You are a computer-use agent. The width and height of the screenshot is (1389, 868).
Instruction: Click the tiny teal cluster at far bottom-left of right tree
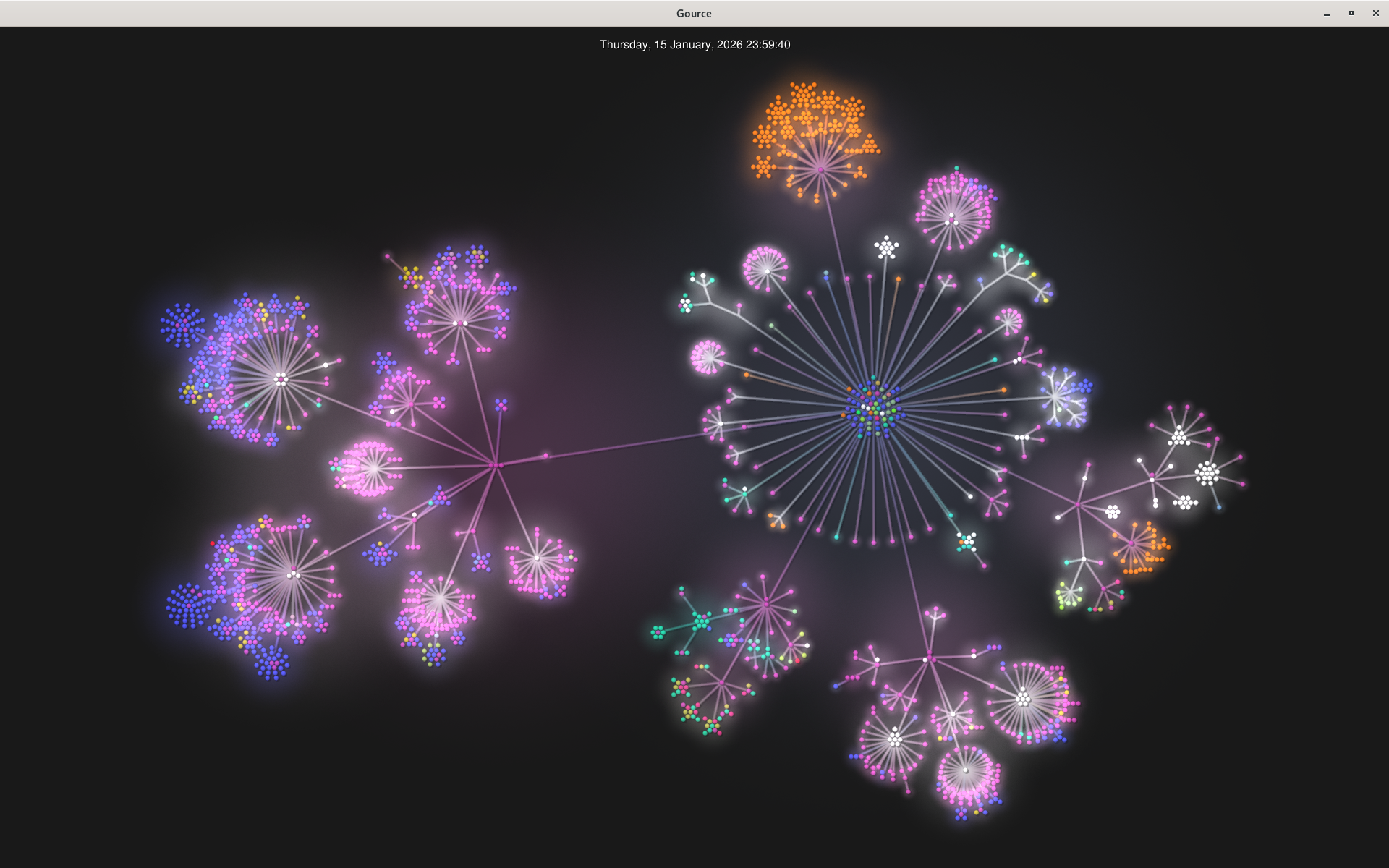click(x=658, y=632)
